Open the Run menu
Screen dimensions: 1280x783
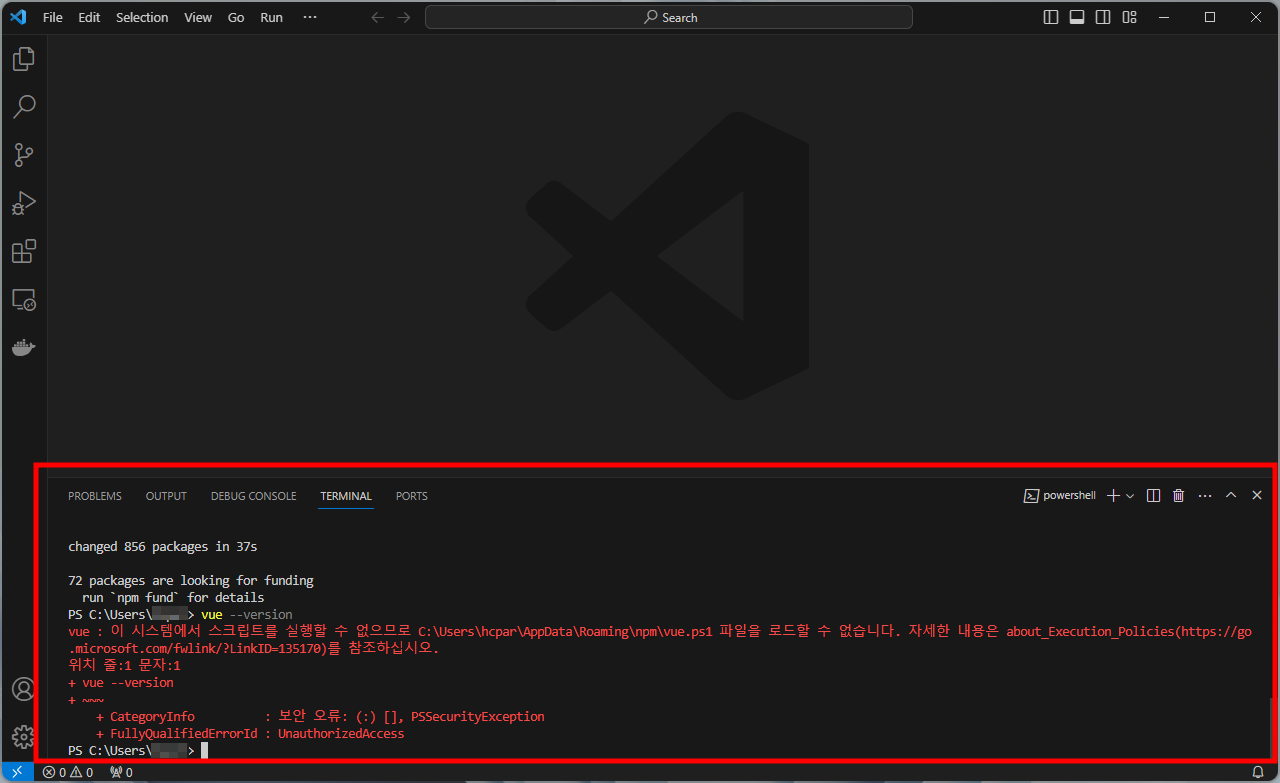[x=271, y=17]
